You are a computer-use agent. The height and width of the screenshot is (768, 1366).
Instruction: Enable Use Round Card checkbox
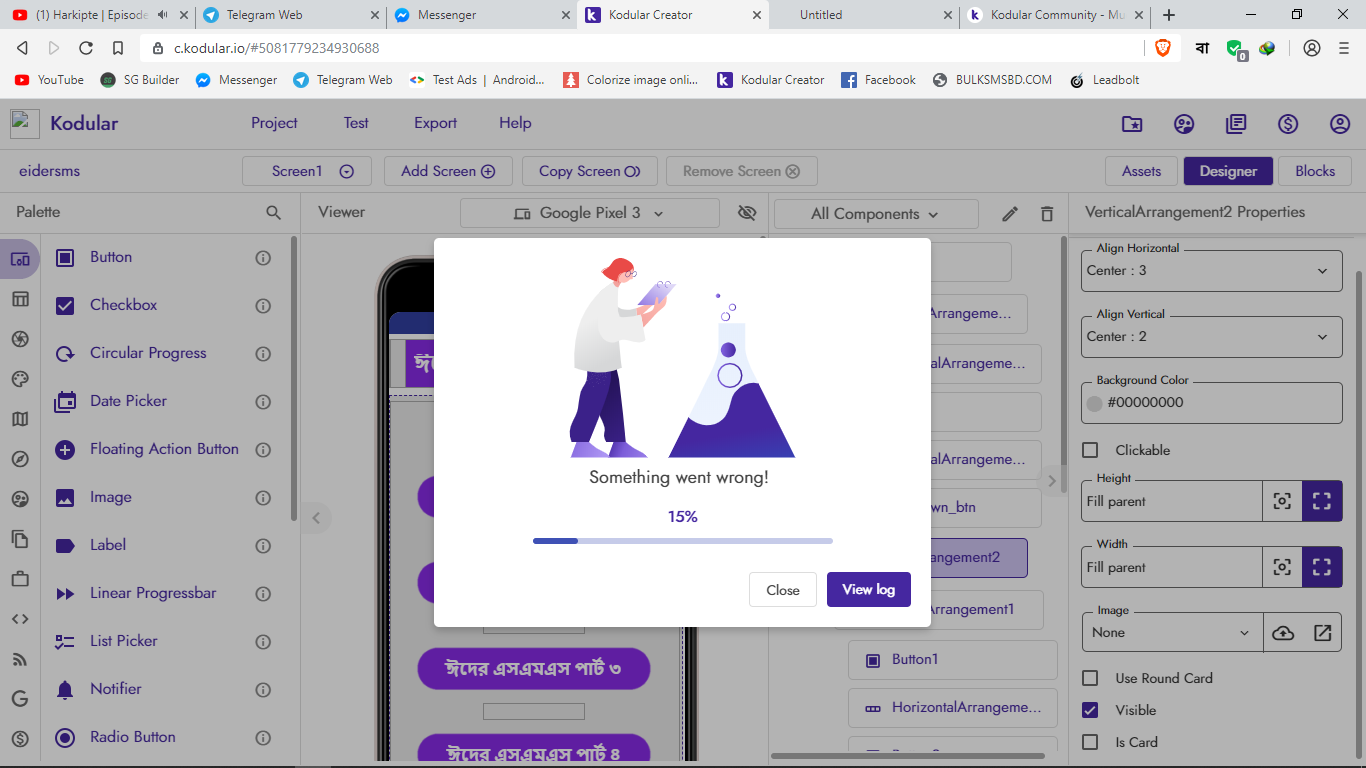point(1091,678)
